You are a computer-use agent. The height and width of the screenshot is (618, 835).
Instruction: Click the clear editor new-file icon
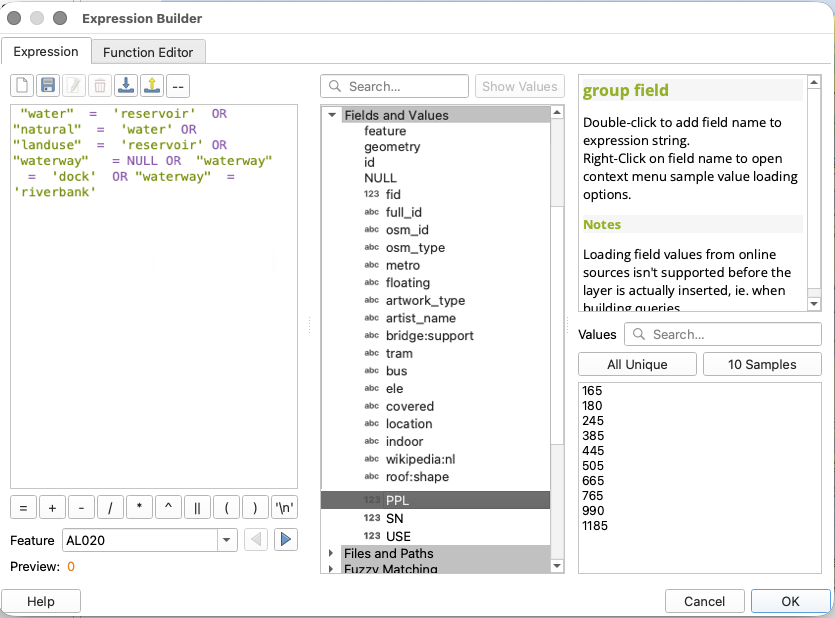click(22, 86)
